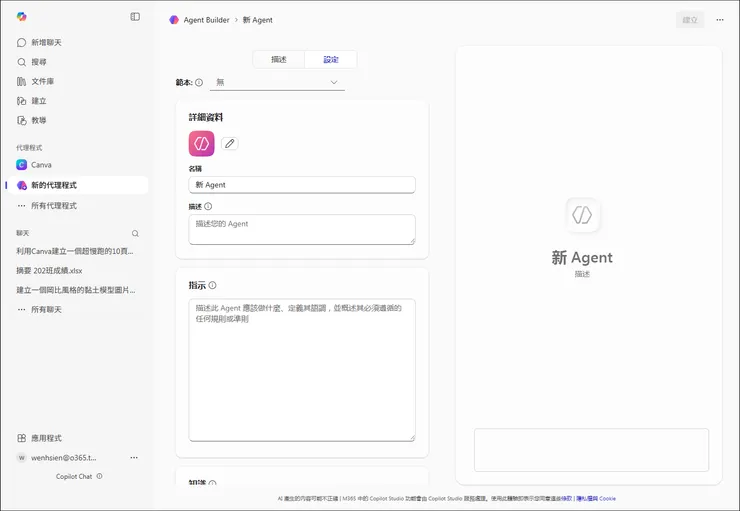The width and height of the screenshot is (740, 511).
Task: Click the Agent Builder logo icon
Action: click(x=174, y=20)
